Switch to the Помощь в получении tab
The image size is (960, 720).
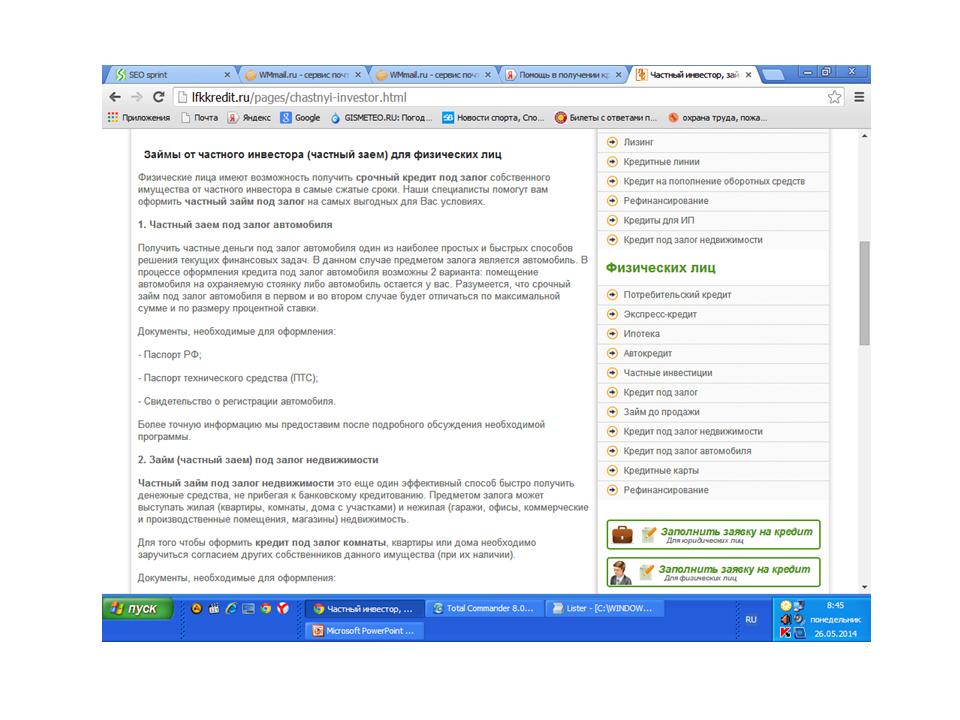561,75
